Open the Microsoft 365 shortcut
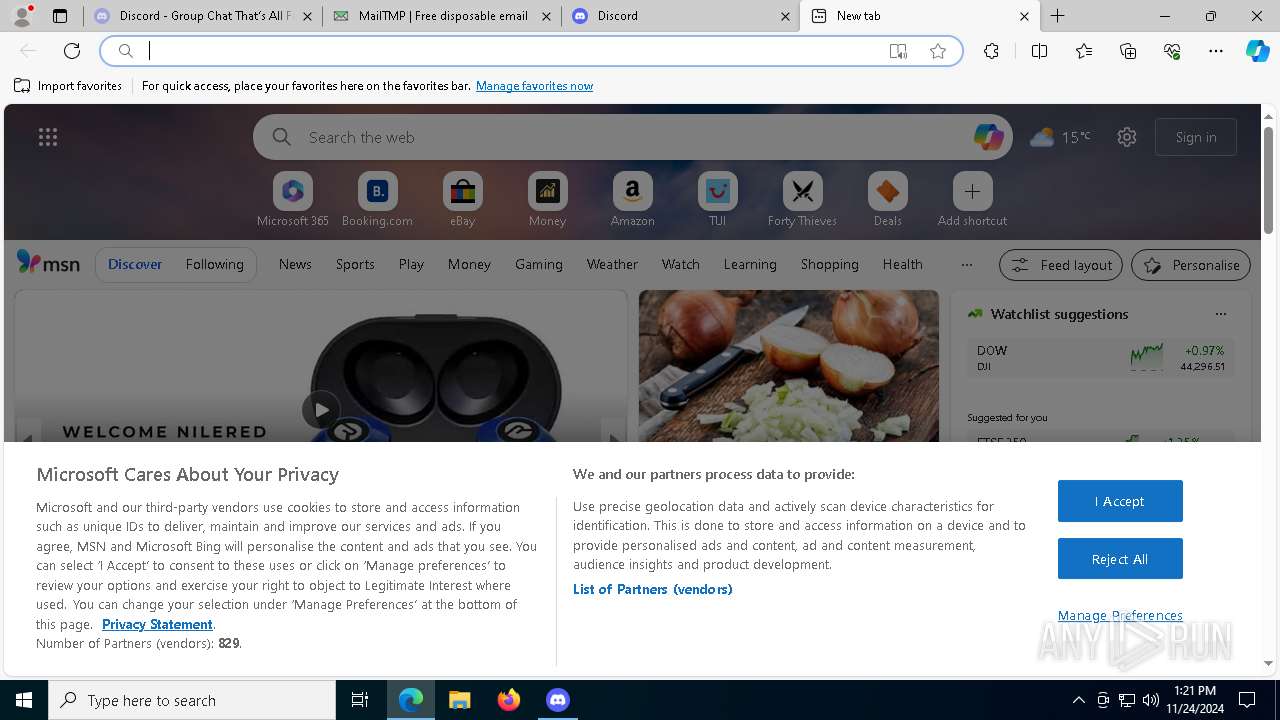Image resolution: width=1280 pixels, height=720 pixels. (292, 200)
